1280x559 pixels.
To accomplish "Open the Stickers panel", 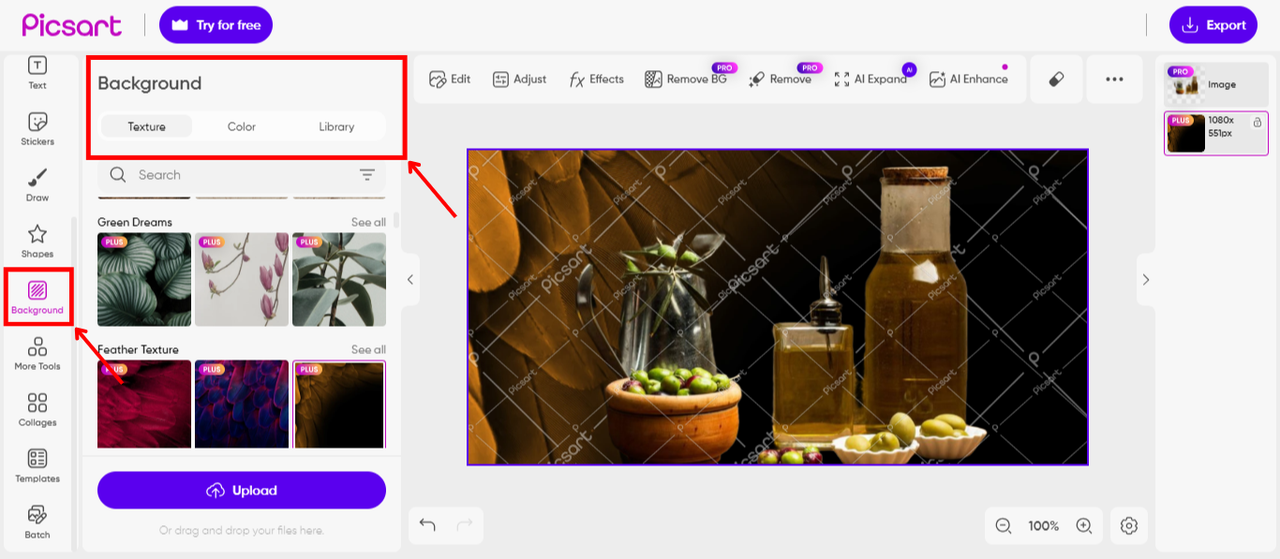I will (37, 128).
